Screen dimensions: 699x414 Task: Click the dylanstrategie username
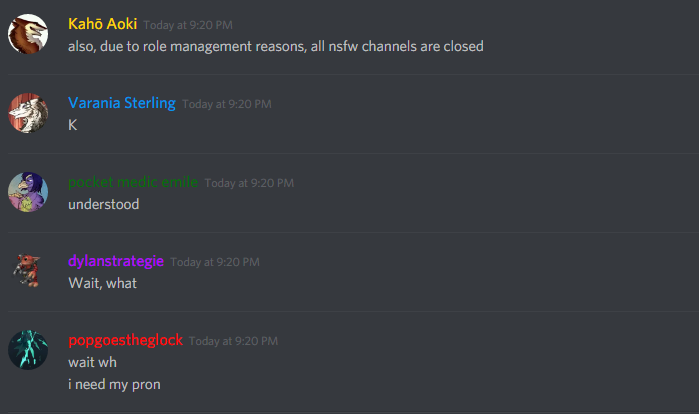(x=116, y=261)
